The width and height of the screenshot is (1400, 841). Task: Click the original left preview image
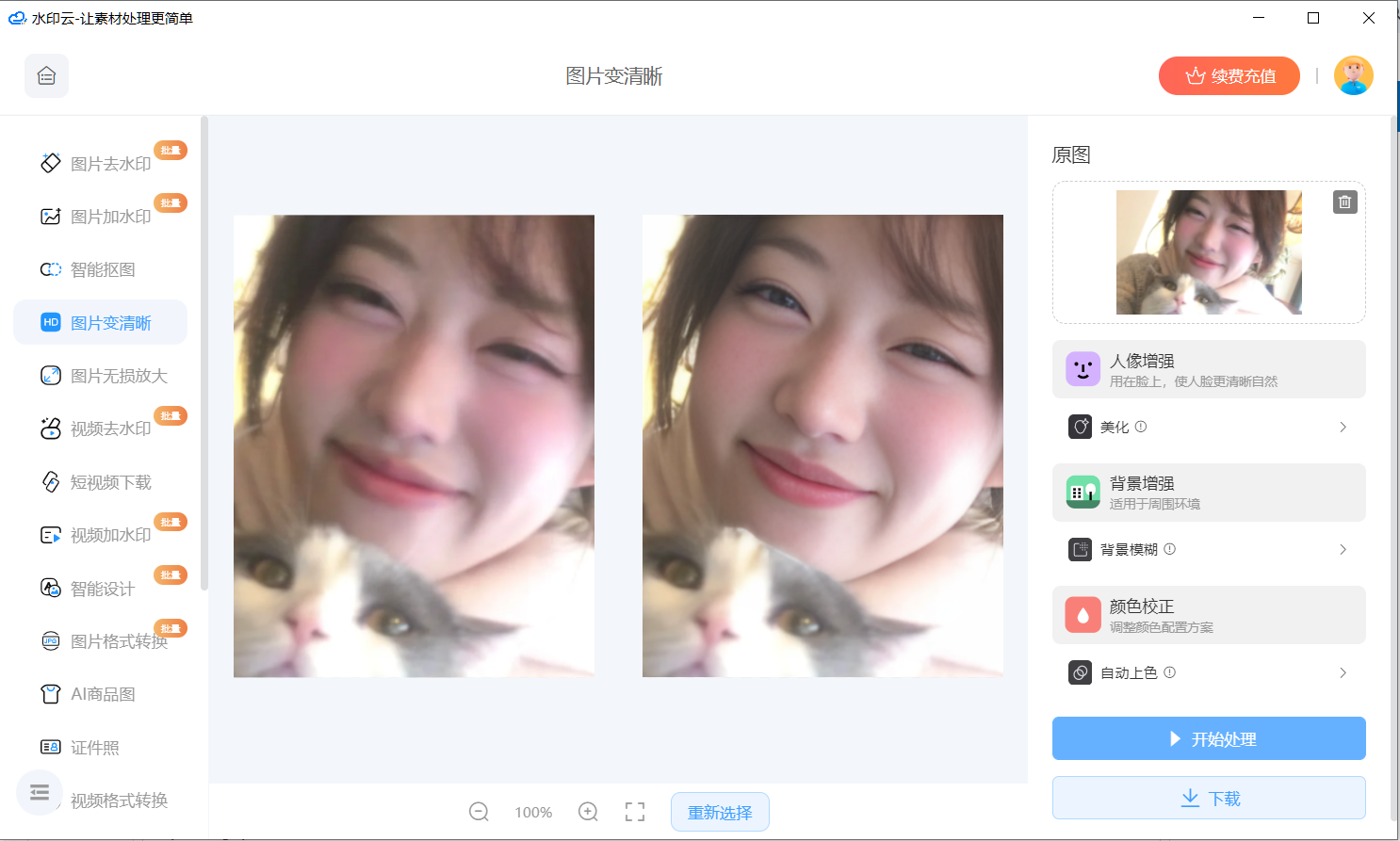(x=414, y=445)
